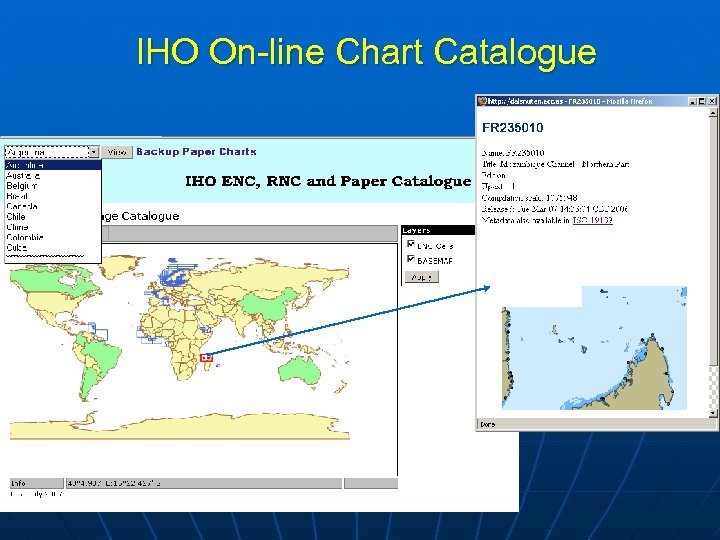Toggle the BASEMAP layer checkbox
The height and width of the screenshot is (540, 720).
coord(411,259)
